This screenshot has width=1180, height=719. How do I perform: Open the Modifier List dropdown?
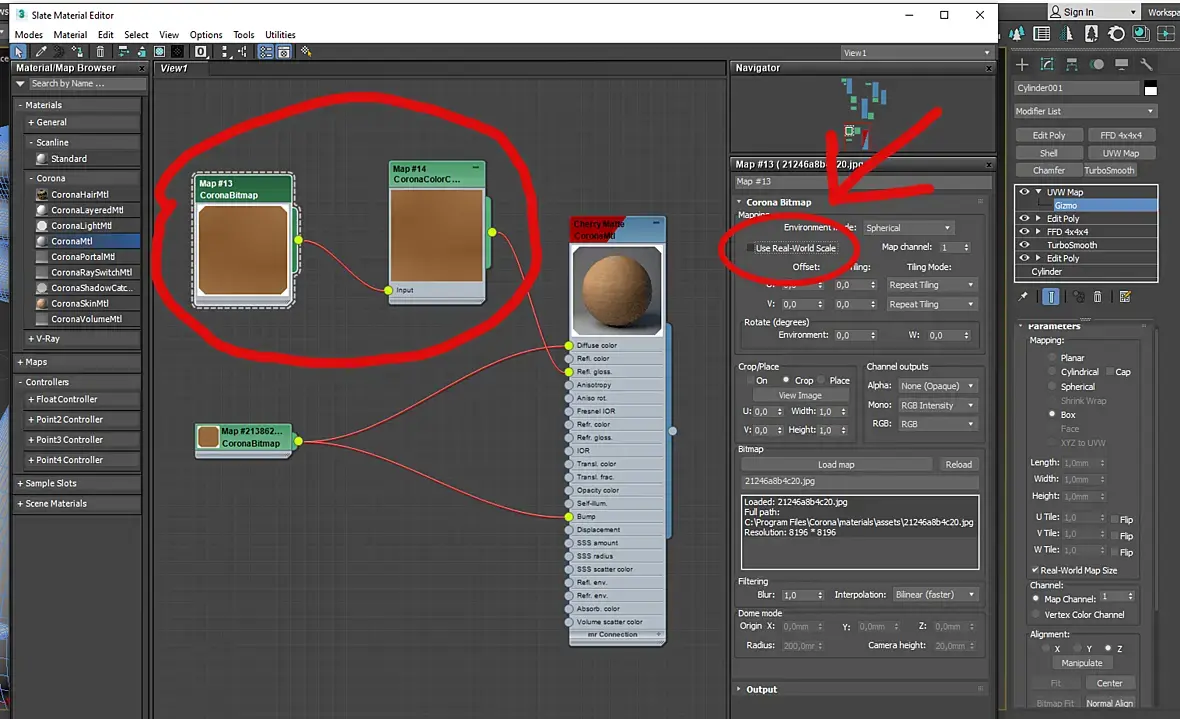pos(1085,111)
